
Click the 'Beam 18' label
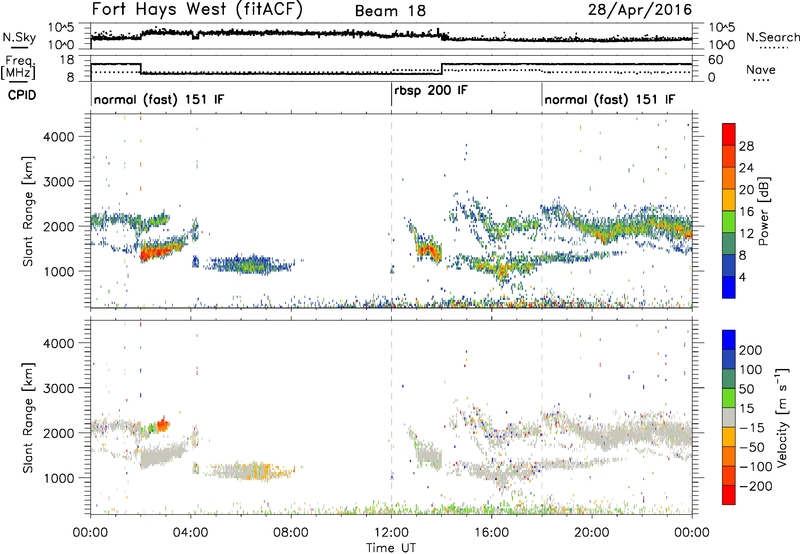(390, 11)
